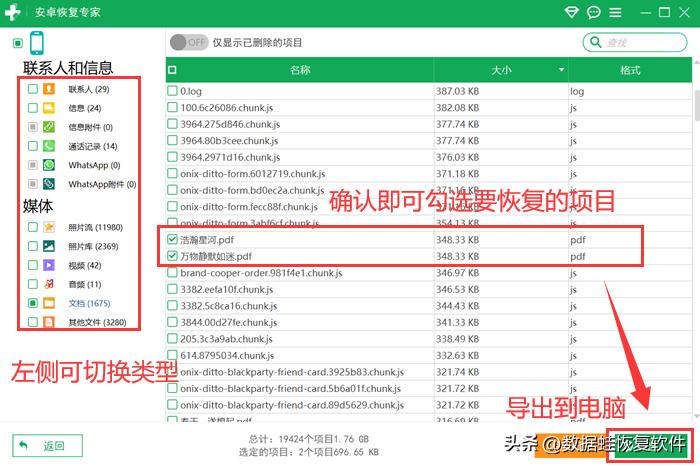Viewport: 700px width, 466px height.
Task: Toggle the show-only-deleted-items OFF switch
Action: pyautogui.click(x=189, y=43)
